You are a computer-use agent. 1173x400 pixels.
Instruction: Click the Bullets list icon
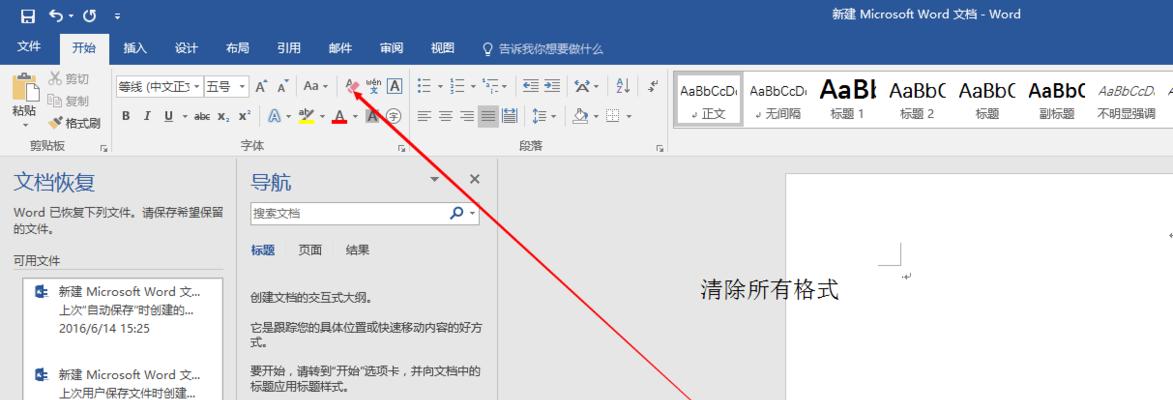click(x=424, y=87)
